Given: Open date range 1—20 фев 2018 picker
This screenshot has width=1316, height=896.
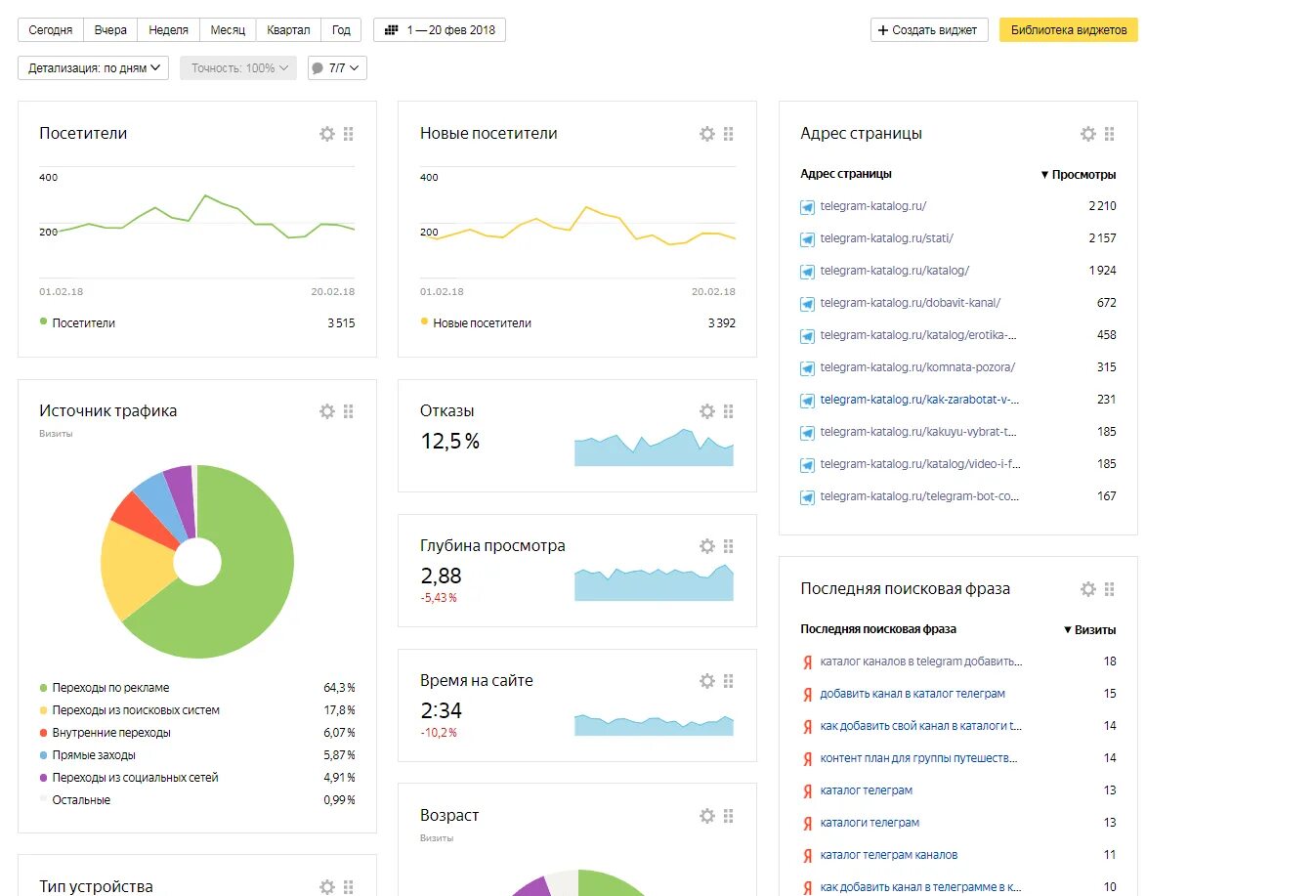Looking at the screenshot, I should [x=440, y=30].
